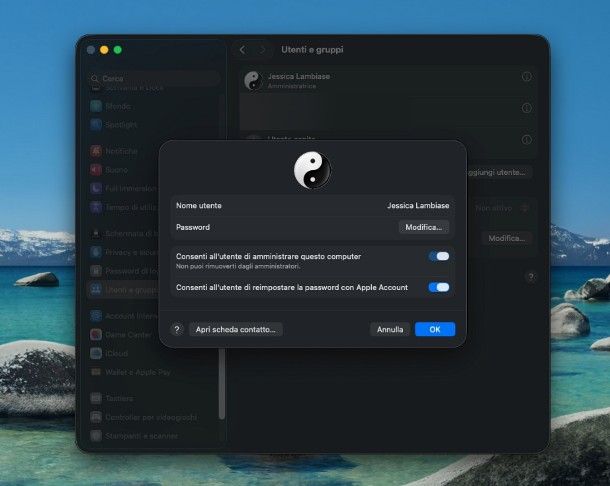The height and width of the screenshot is (486, 610).
Task: Click the help question mark in Utenti e gruppi pane
Action: coord(531,277)
